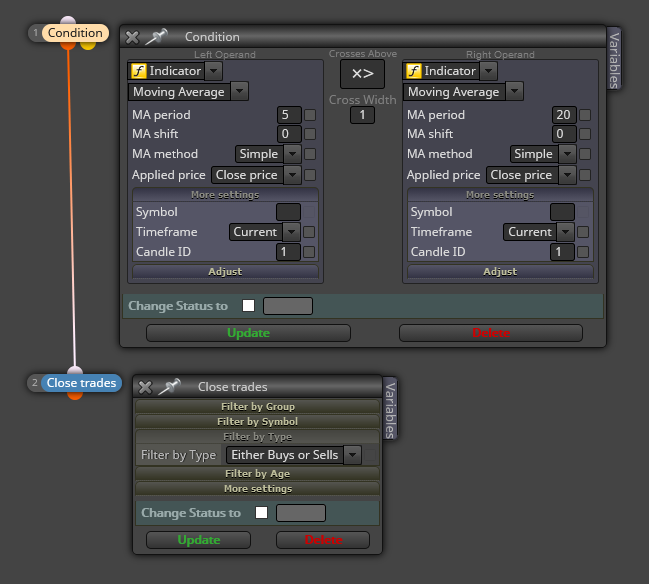Click Delete button in Close trades panel
Image resolution: width=649 pixels, height=584 pixels.
tap(323, 540)
